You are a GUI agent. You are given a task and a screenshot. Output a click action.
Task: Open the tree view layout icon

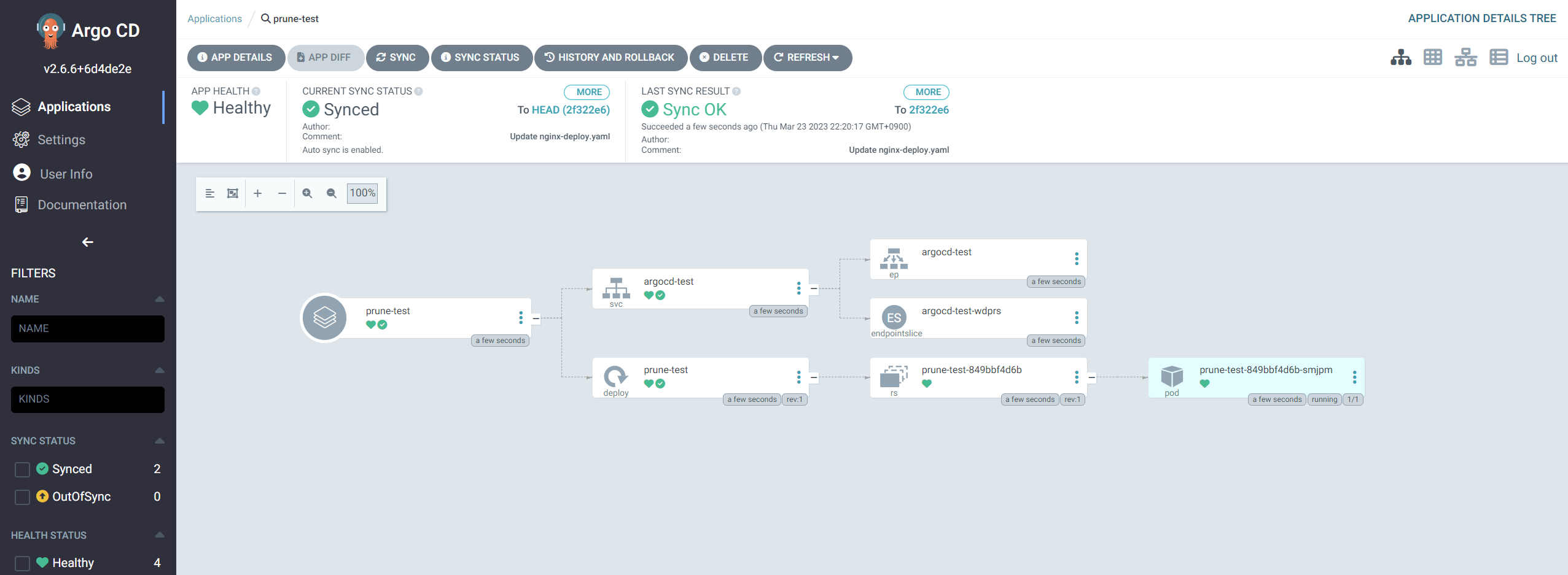[1400, 58]
